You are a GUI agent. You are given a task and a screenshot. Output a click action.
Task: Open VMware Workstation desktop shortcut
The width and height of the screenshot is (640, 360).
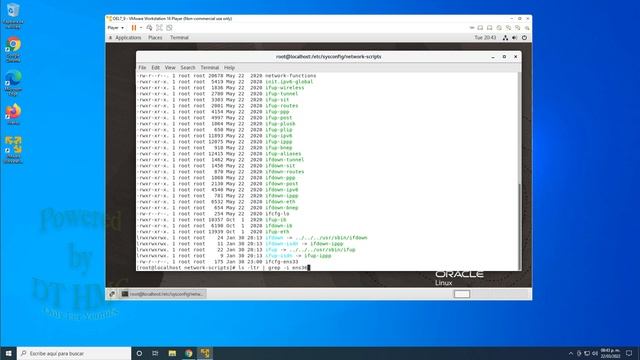coord(13,150)
